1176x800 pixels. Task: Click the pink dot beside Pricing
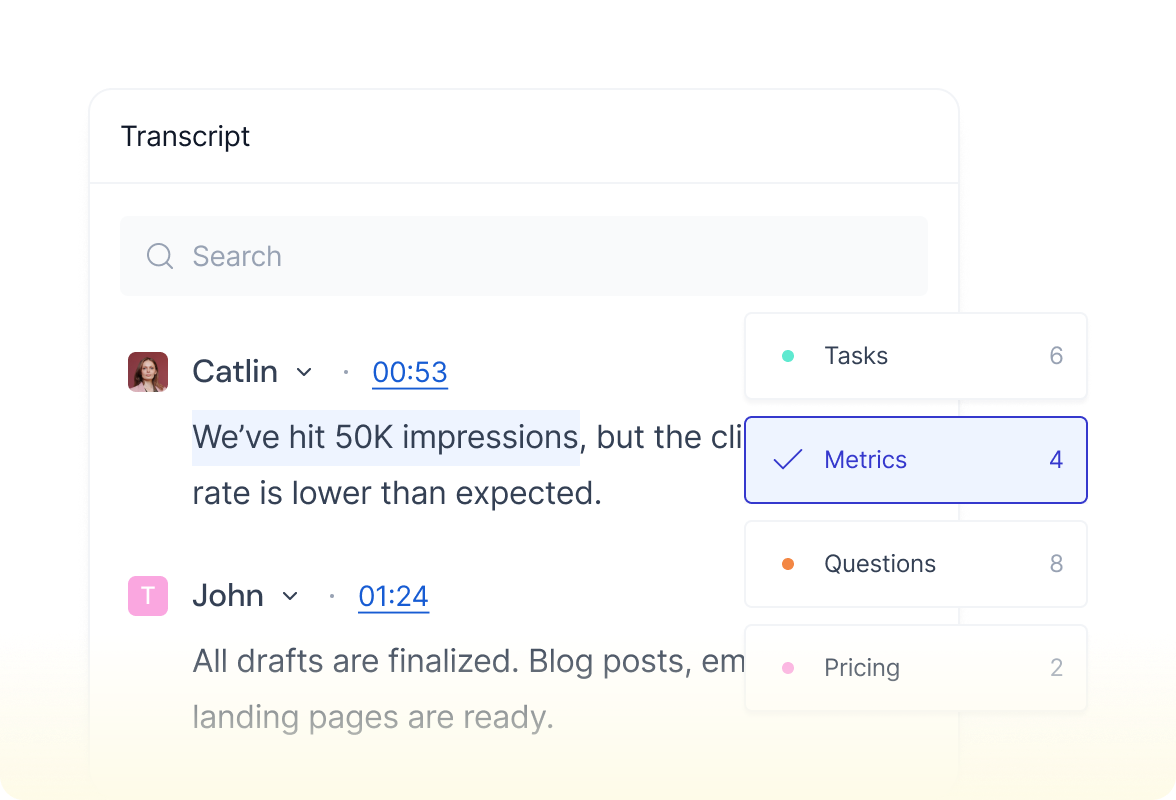pos(788,668)
